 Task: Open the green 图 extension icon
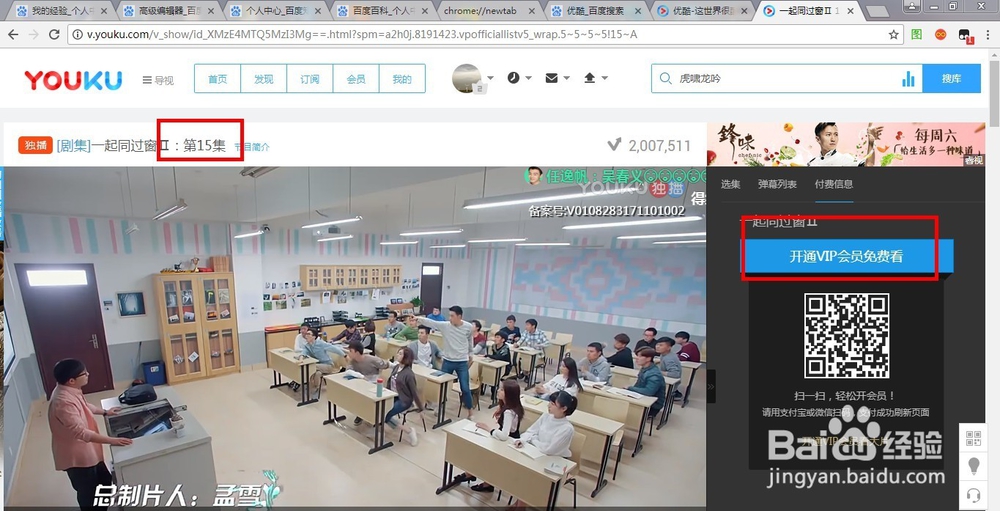click(x=916, y=34)
